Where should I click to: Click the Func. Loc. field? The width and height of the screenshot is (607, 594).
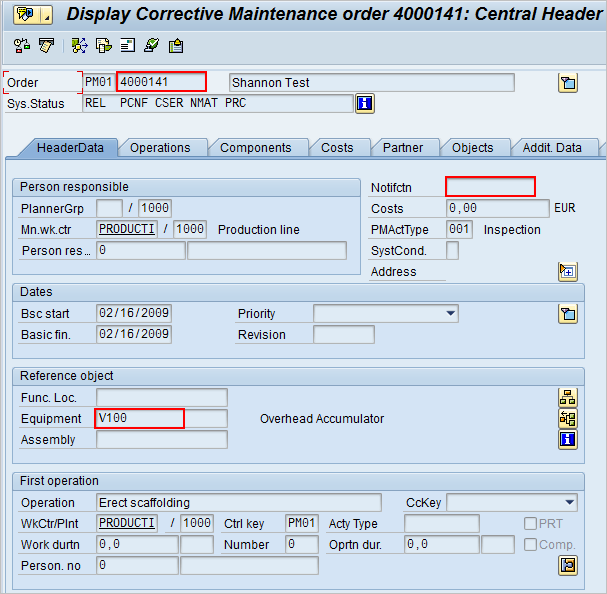[162, 398]
